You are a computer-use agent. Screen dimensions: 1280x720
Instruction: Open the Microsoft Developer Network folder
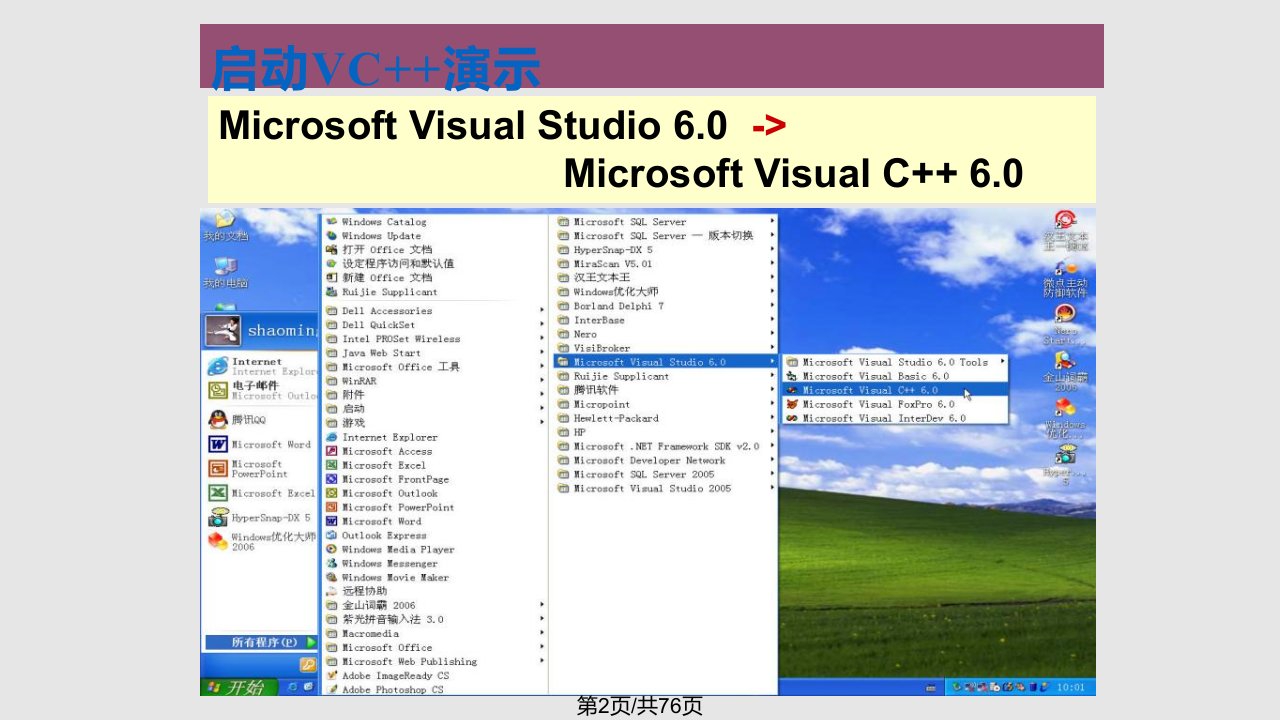click(x=667, y=460)
